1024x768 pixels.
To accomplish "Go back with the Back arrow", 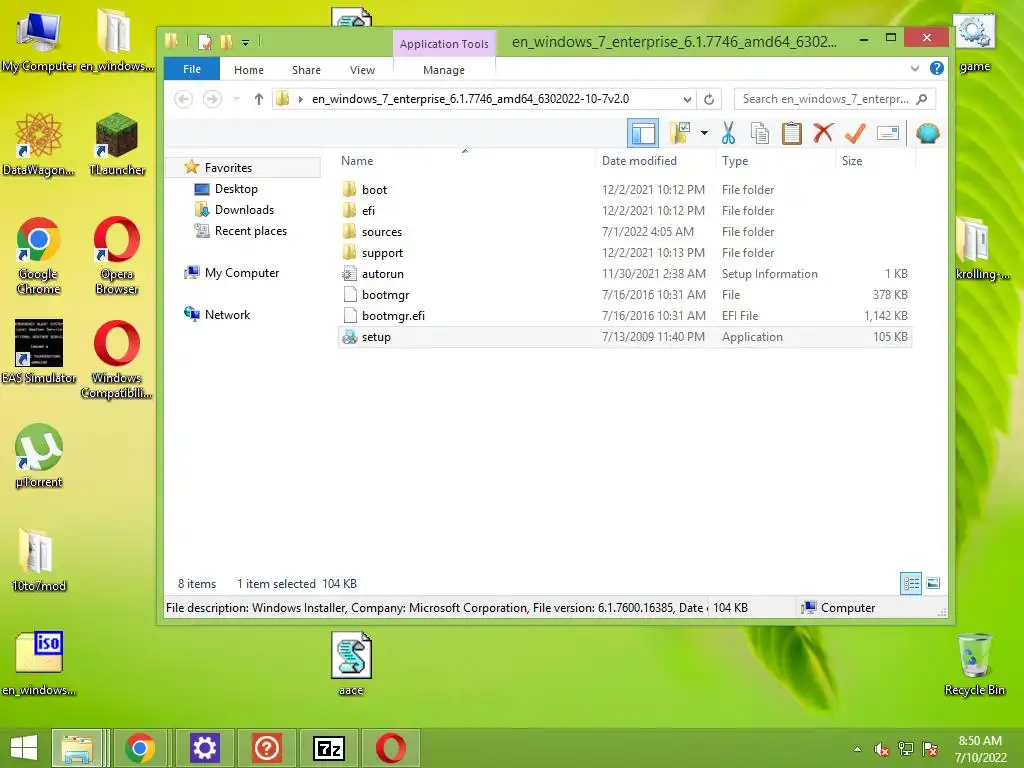I will [x=184, y=99].
